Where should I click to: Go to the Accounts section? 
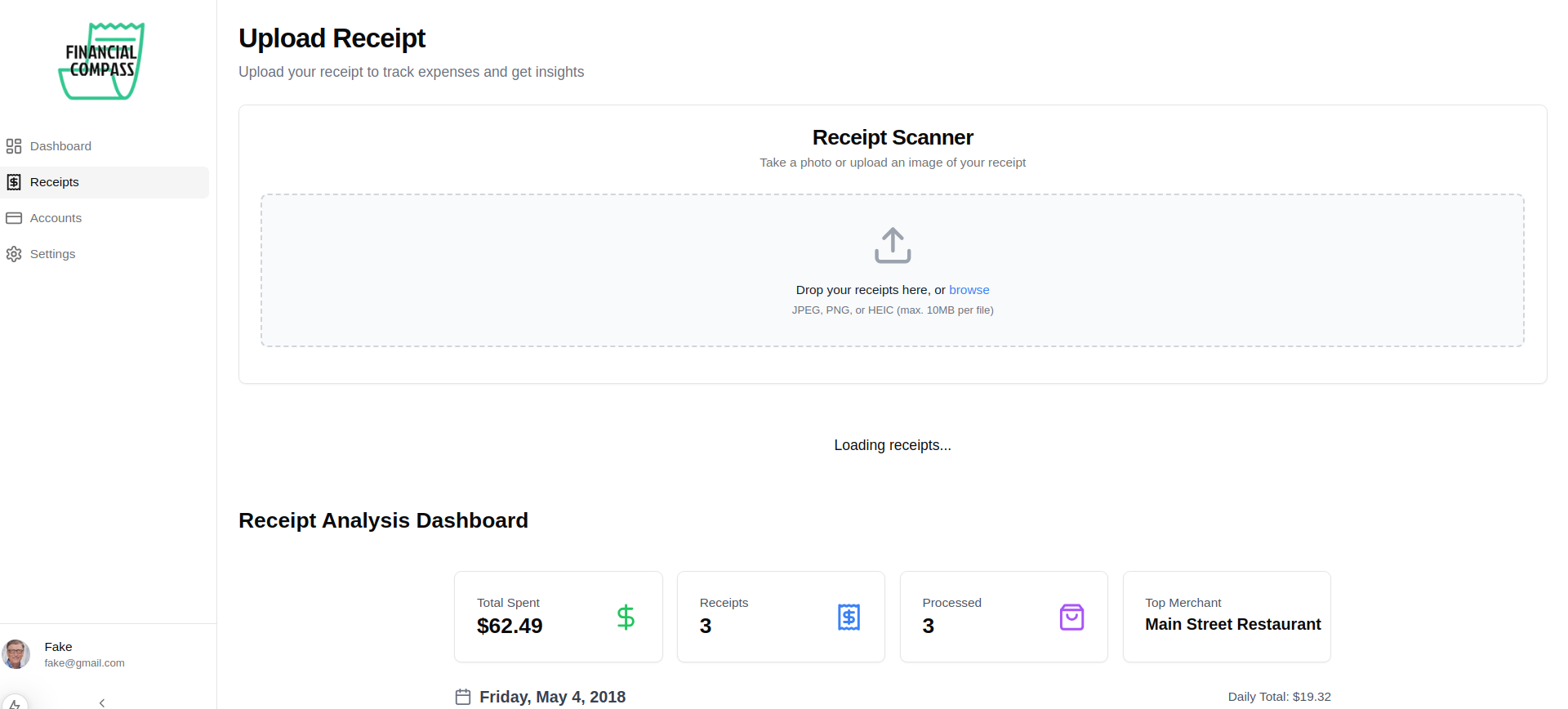pos(56,218)
